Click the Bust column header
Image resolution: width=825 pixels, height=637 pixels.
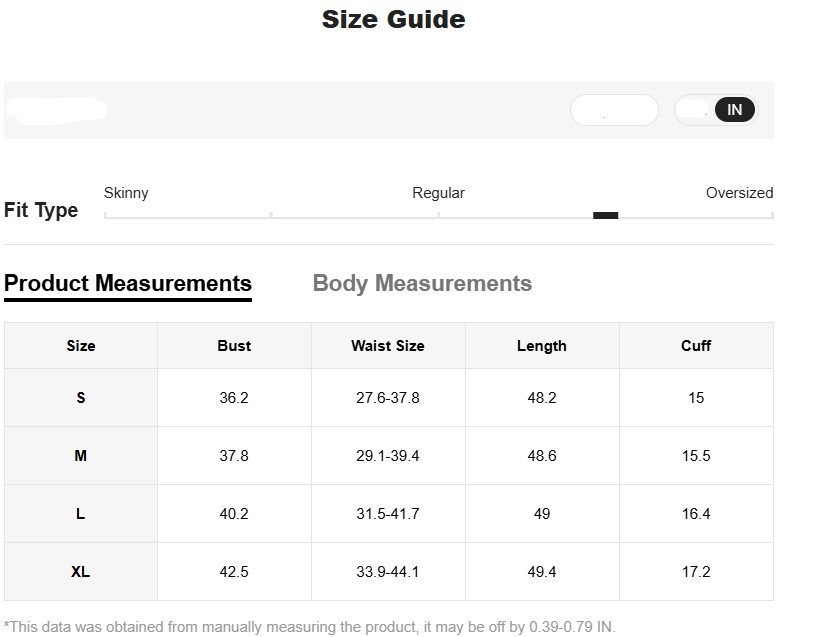(x=234, y=346)
